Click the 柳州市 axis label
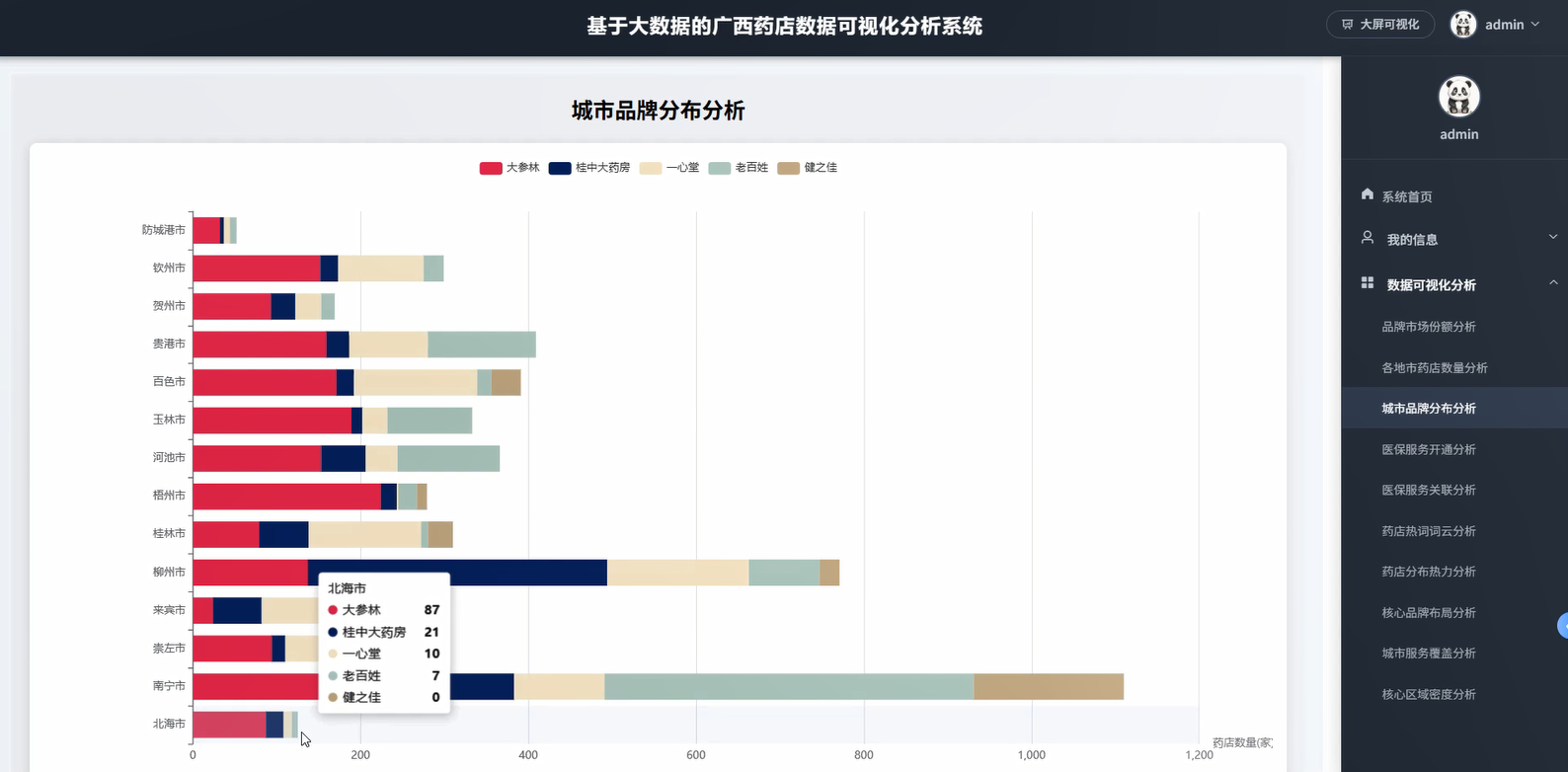 tap(169, 573)
